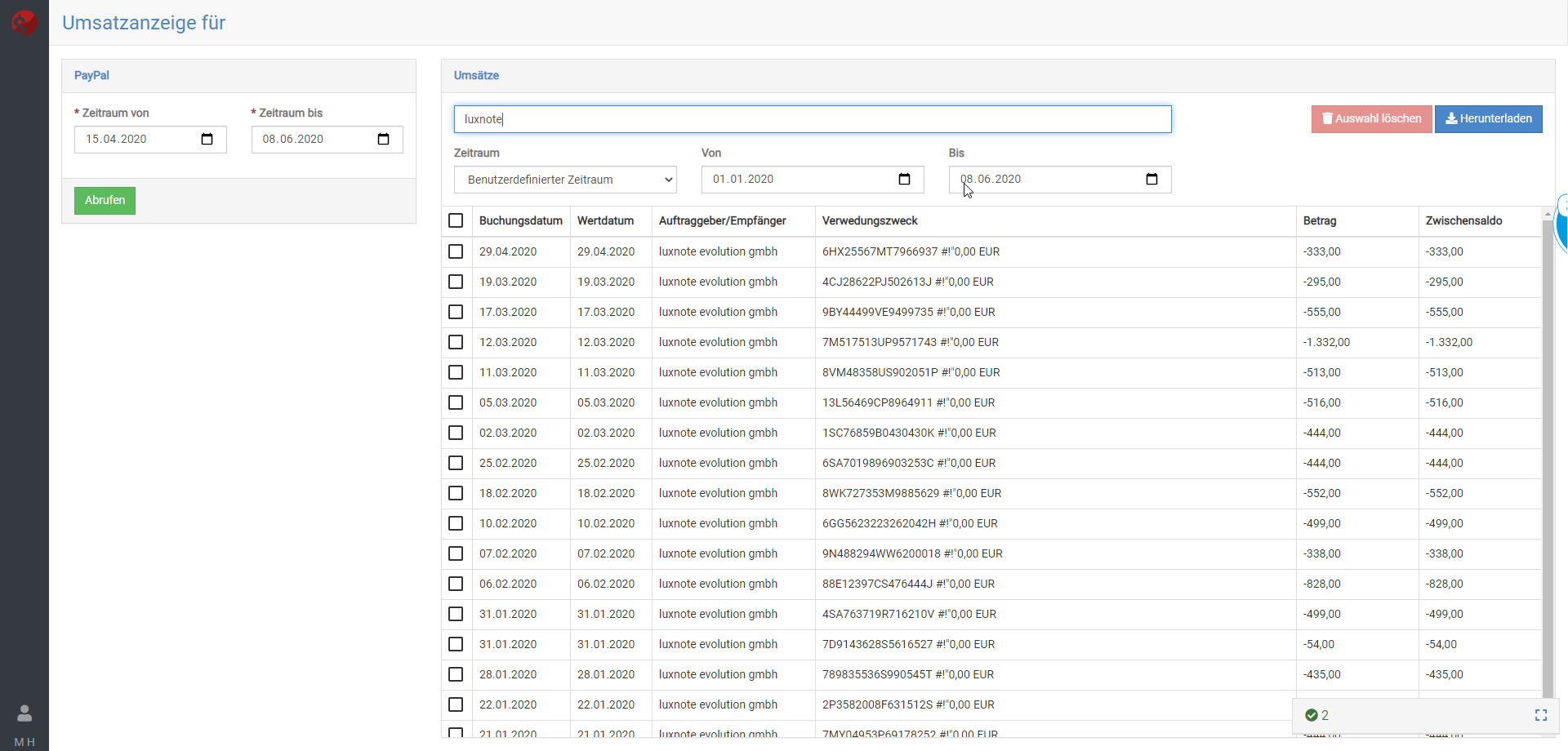Screen dimensions: 1568x751
Task: Open calendar picker in the Von field
Action: pyautogui.click(x=904, y=179)
